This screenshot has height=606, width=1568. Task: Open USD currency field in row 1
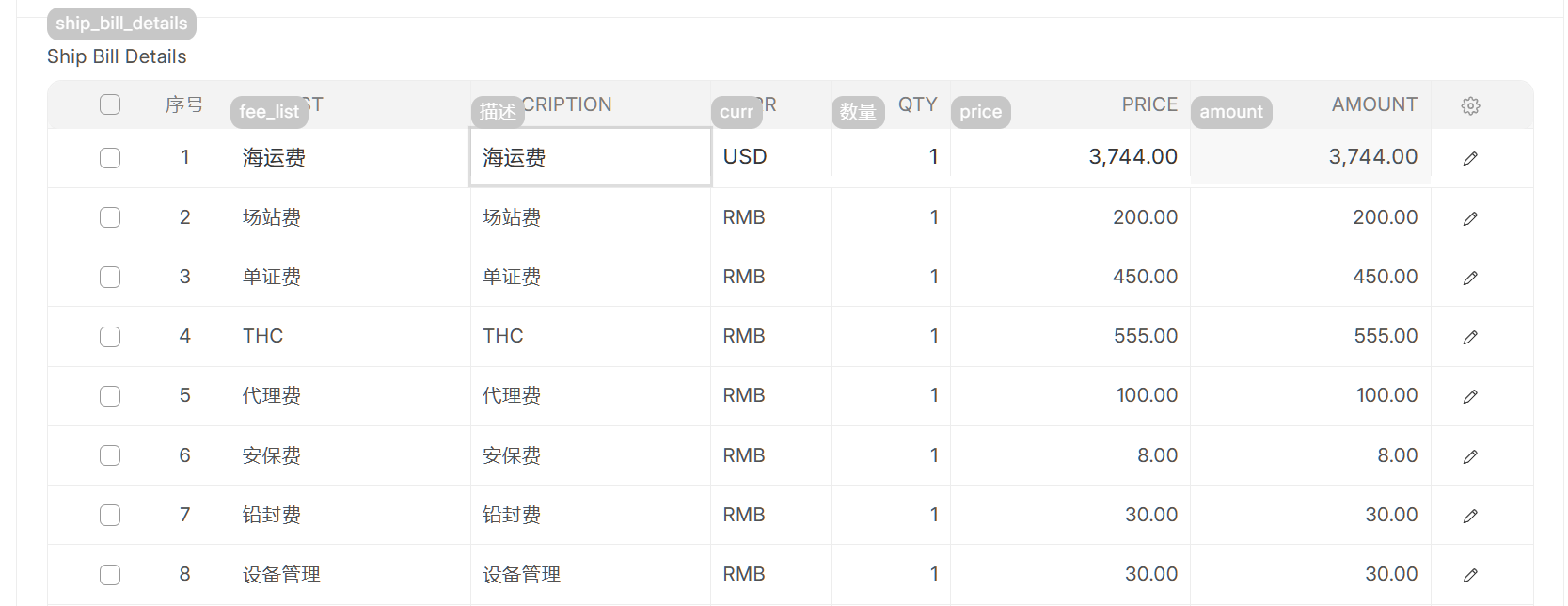pyautogui.click(x=770, y=157)
